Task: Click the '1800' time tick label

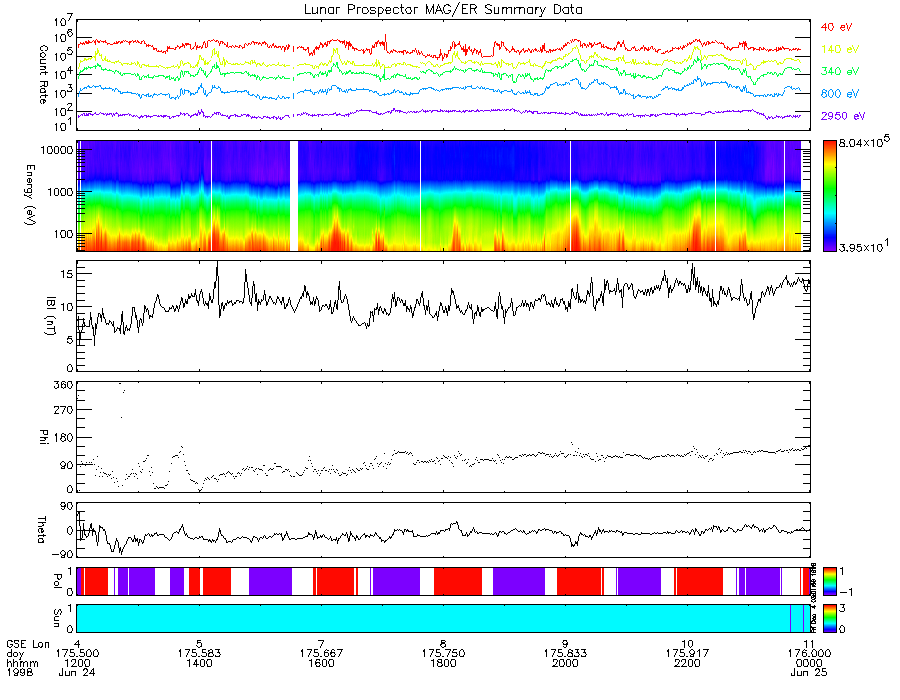Action: pos(443,663)
